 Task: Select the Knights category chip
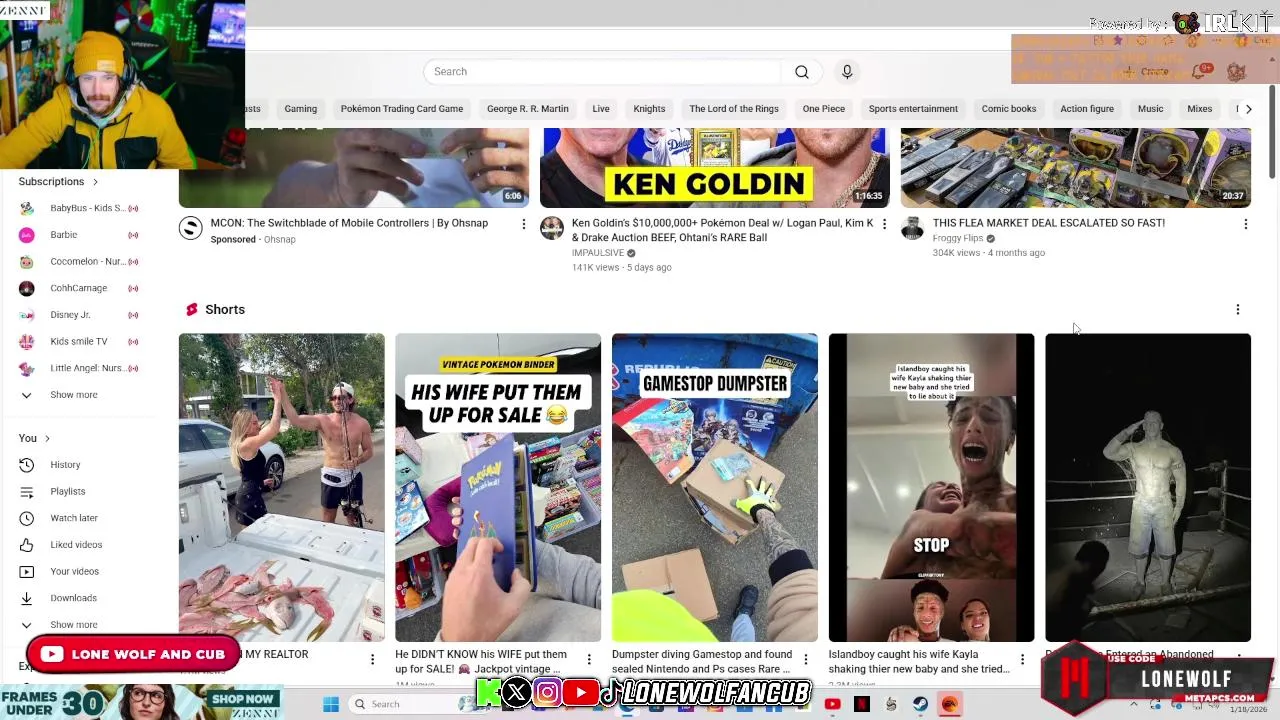(x=649, y=109)
